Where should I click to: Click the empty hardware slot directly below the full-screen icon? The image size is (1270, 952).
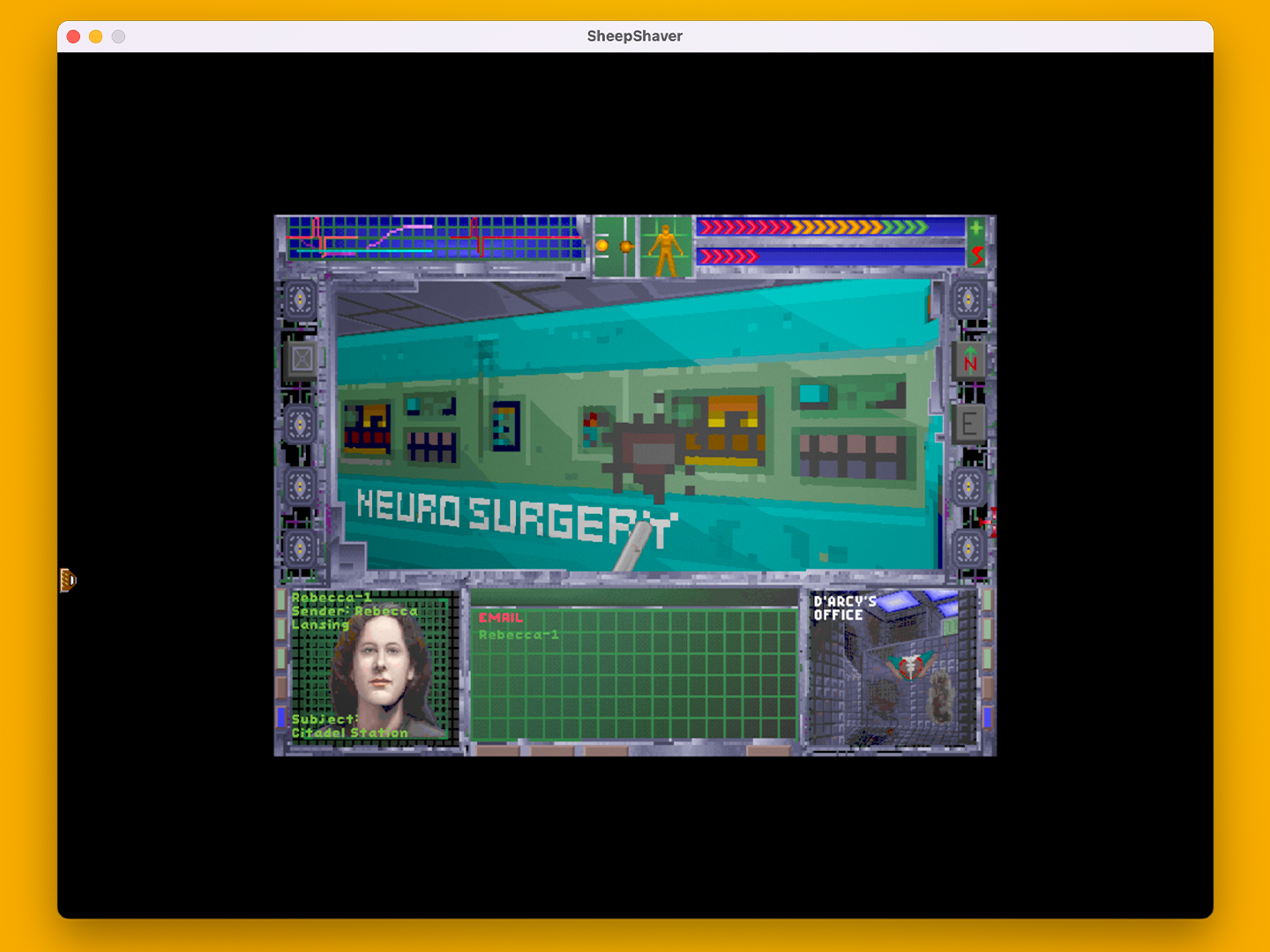pyautogui.click(x=302, y=424)
